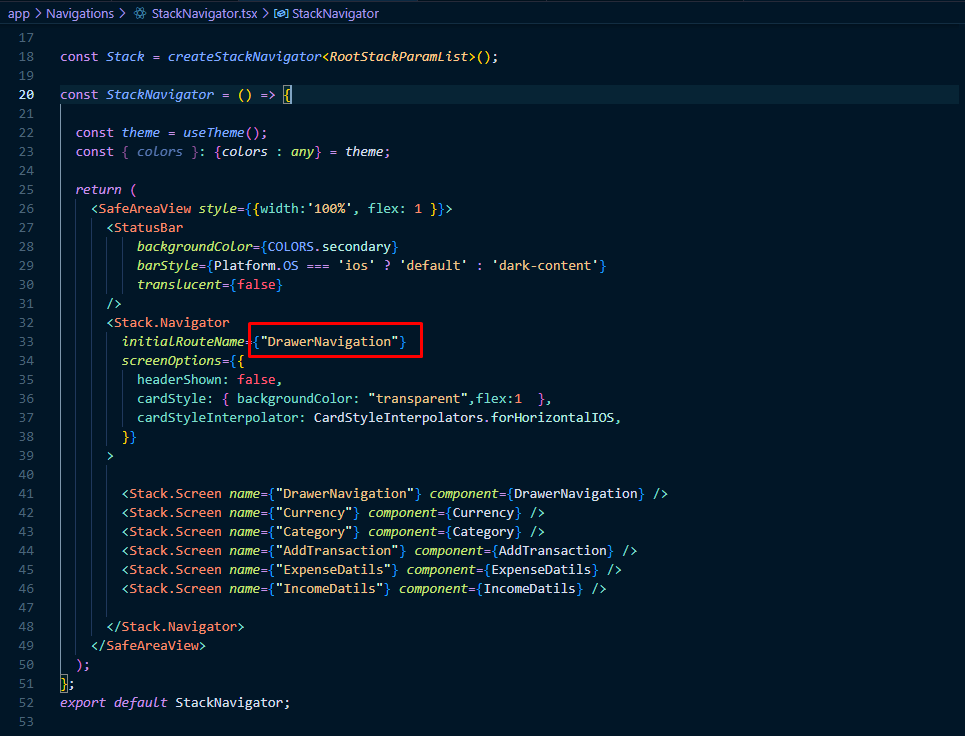
Task: Click the false value after headerShown
Action: tap(259, 380)
